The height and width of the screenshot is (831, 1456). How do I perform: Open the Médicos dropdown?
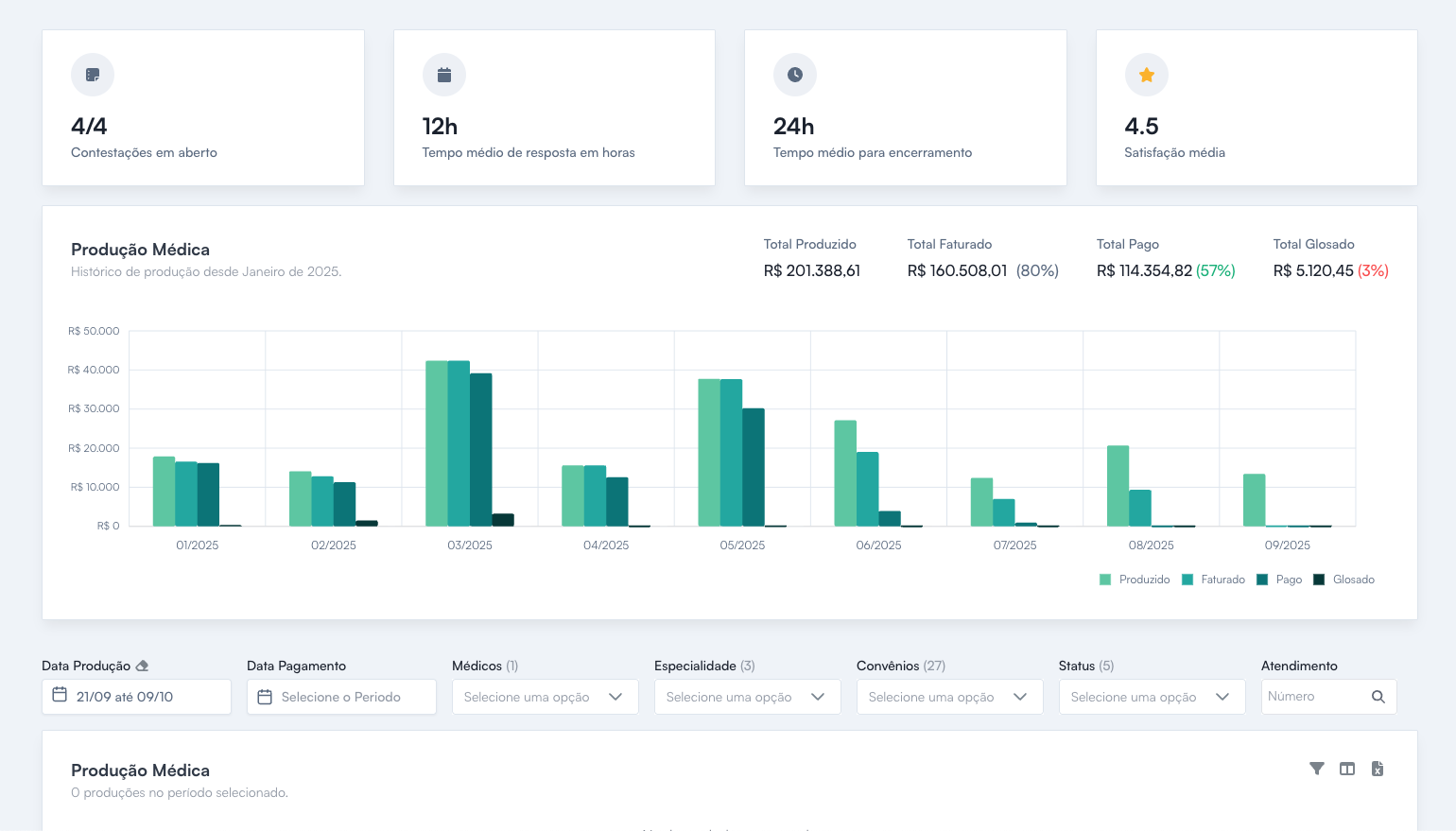coord(545,697)
